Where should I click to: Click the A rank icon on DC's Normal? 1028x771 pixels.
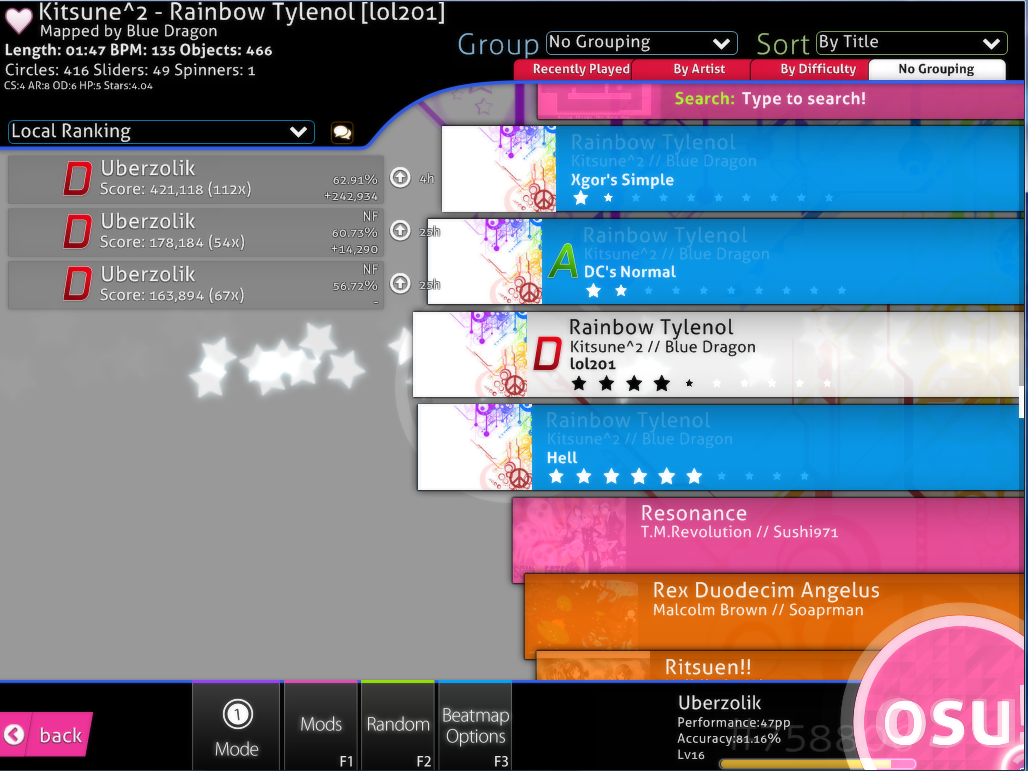563,262
